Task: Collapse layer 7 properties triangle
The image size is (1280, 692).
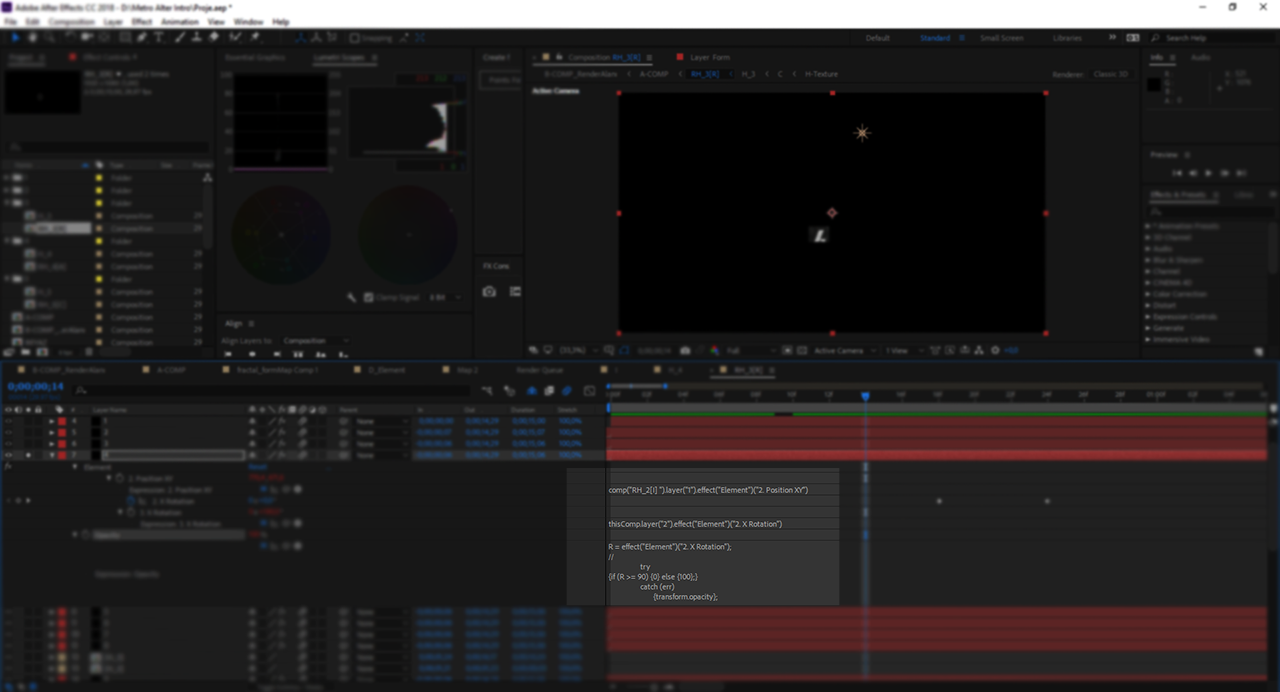Action: pyautogui.click(x=51, y=455)
